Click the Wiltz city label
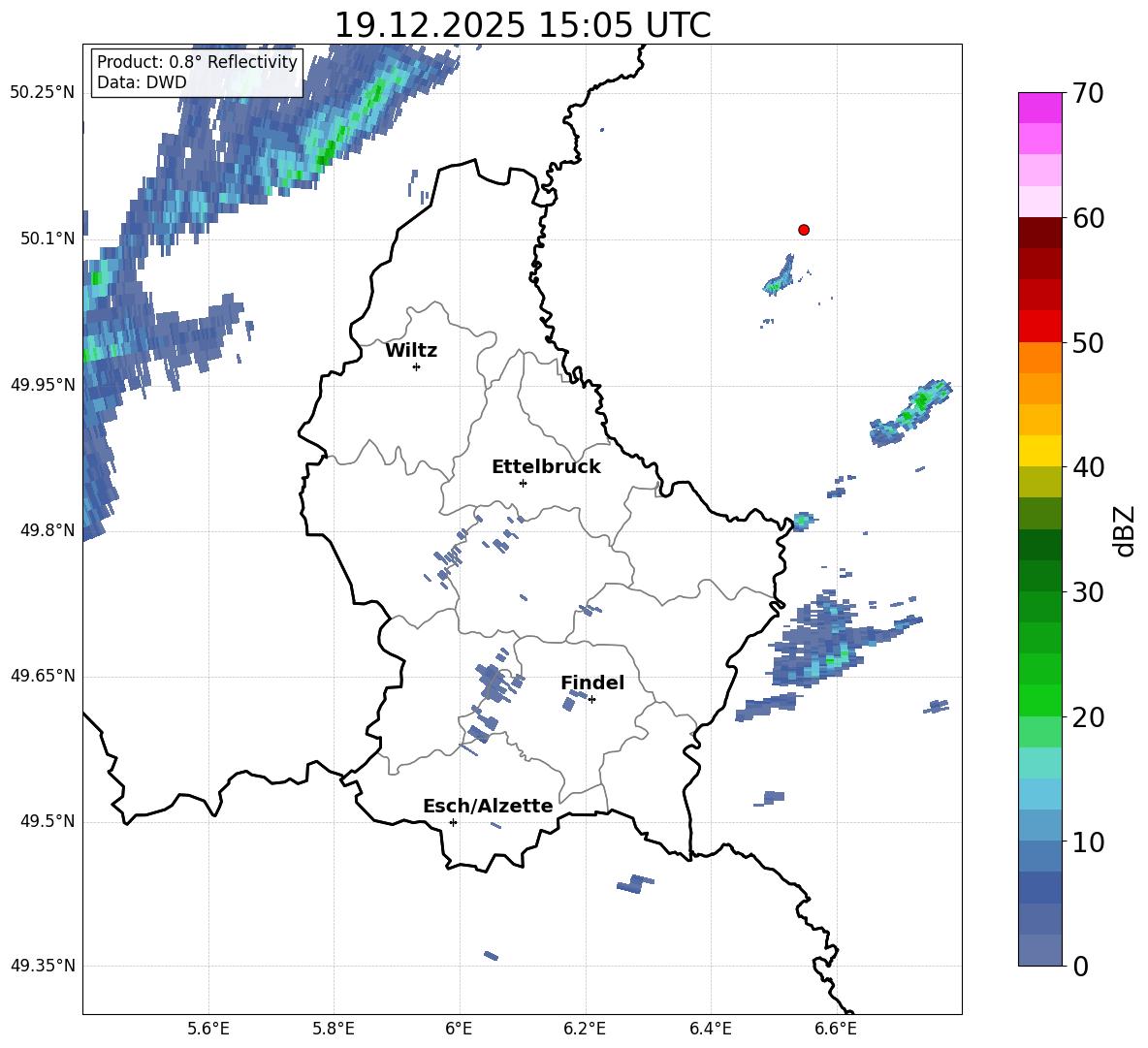The image size is (1148, 1048). pos(411,351)
